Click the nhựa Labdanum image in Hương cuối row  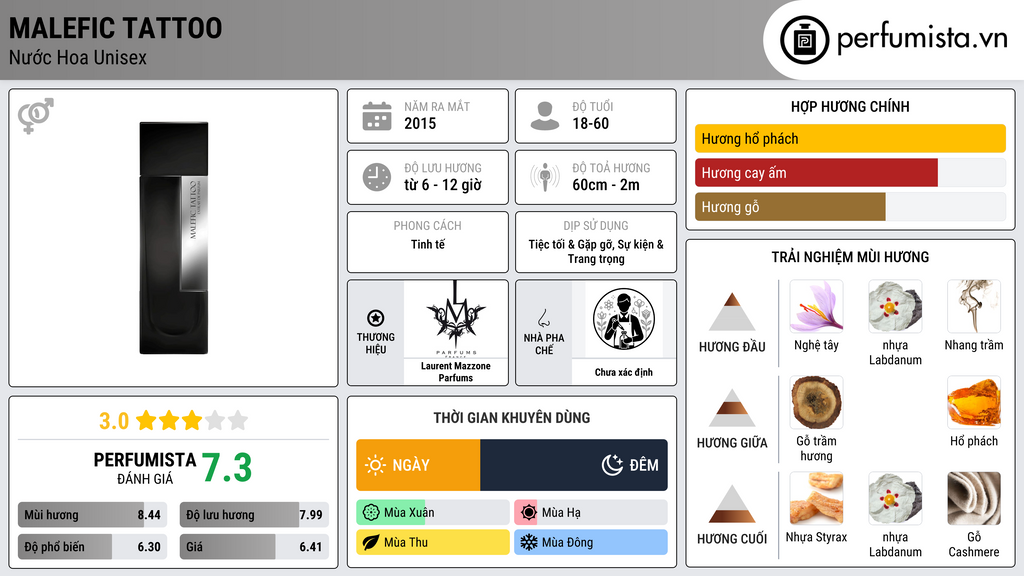[895, 498]
